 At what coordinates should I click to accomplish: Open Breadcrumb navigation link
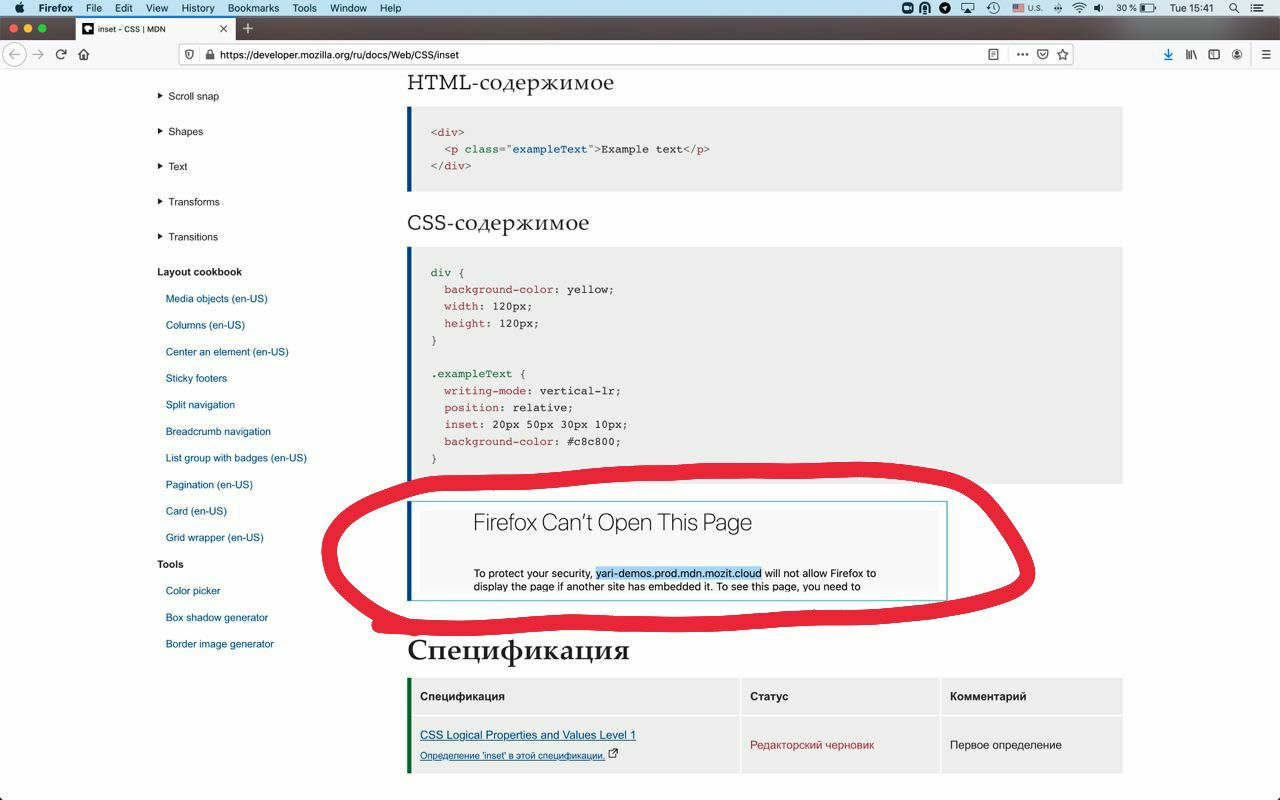pos(218,431)
